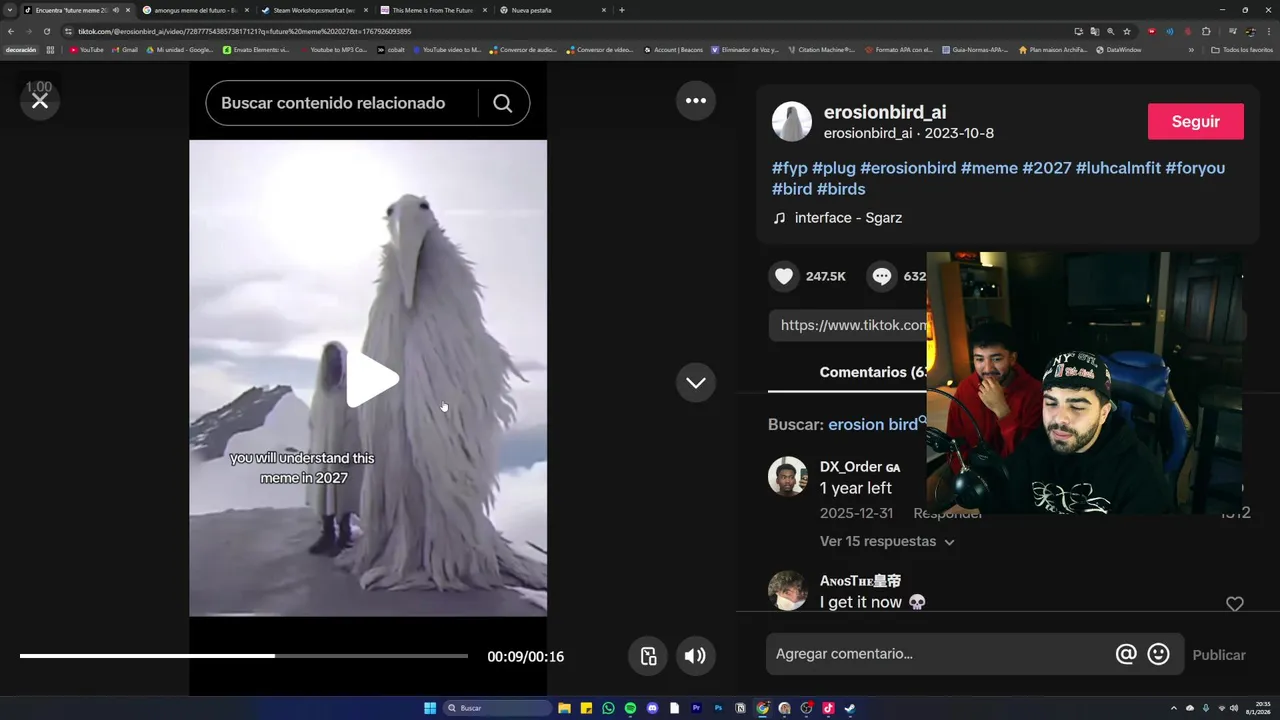Viewport: 1280px width, 720px height.
Task: Click the browser address bar URL
Action: click(245, 31)
